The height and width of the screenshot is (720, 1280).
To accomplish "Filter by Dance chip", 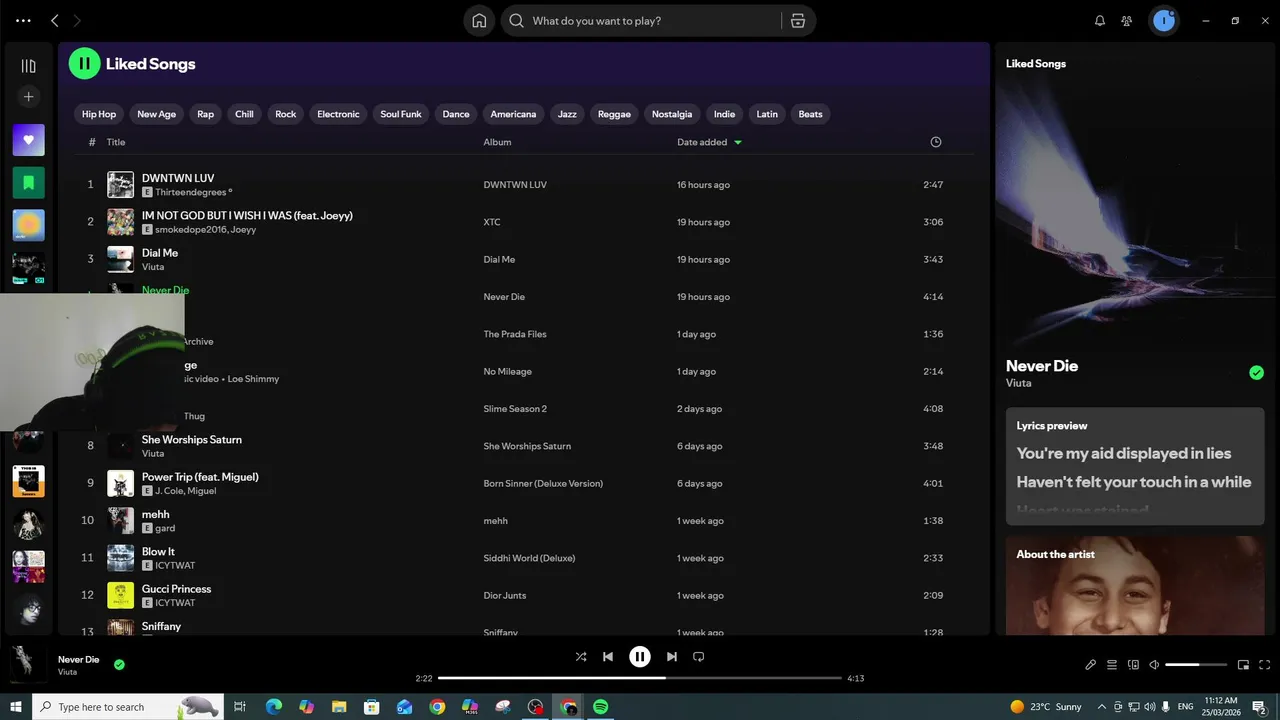I will [x=456, y=114].
